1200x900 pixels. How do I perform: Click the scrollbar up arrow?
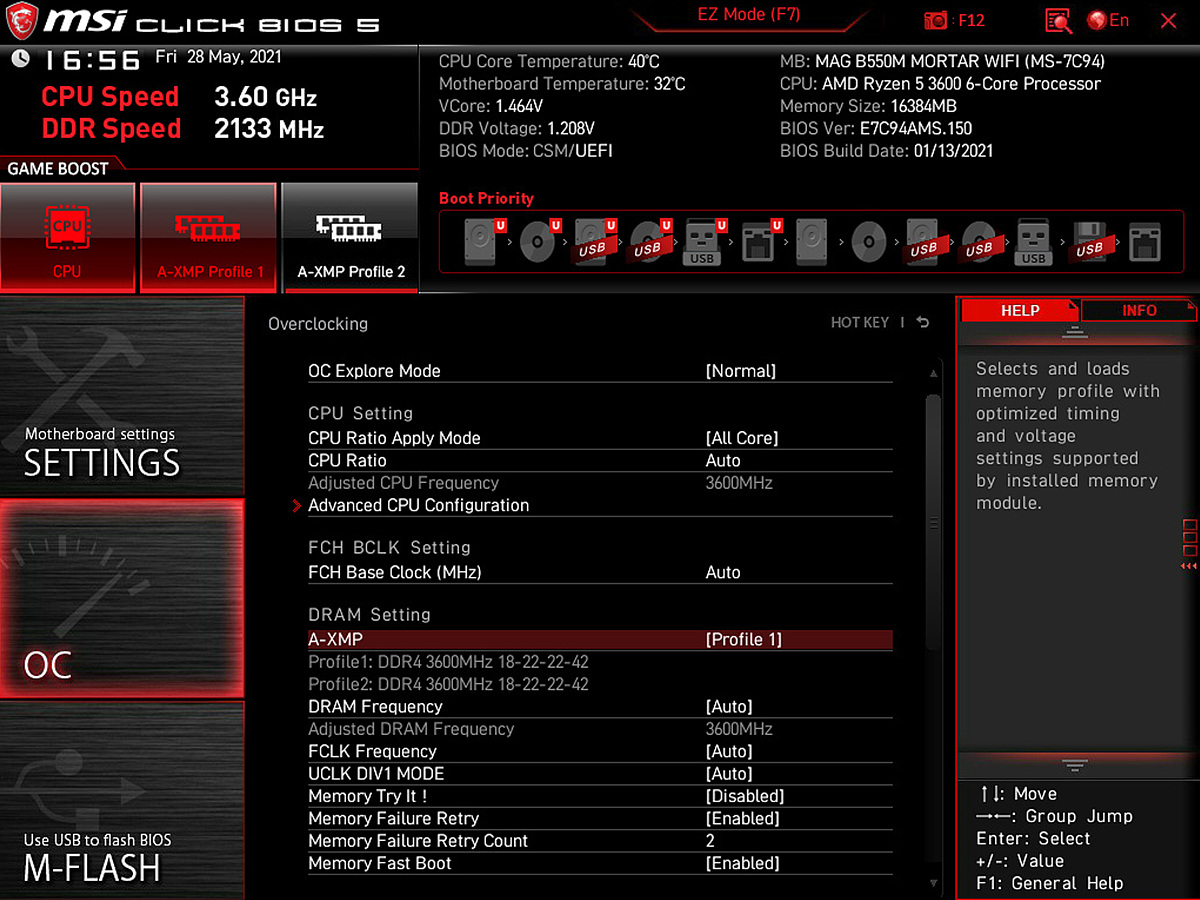tap(934, 374)
